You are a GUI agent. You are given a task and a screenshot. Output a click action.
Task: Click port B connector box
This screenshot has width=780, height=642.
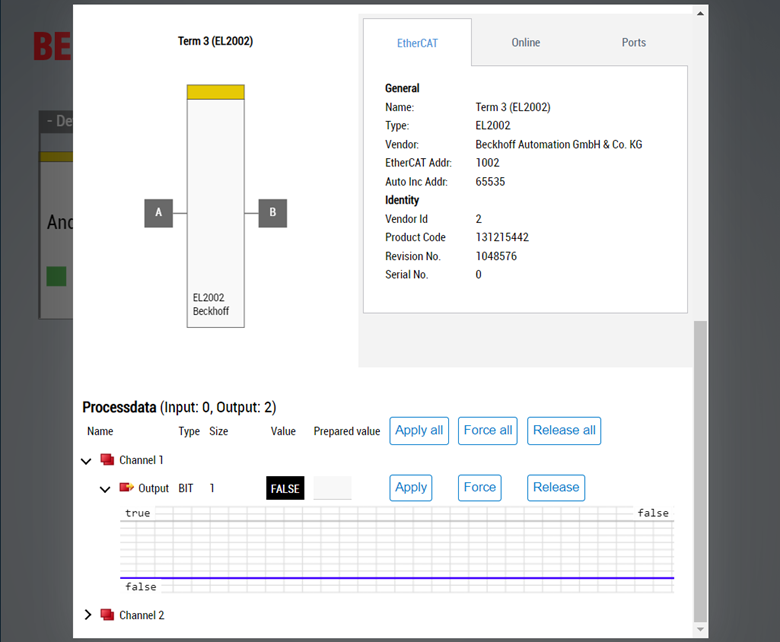click(x=273, y=213)
